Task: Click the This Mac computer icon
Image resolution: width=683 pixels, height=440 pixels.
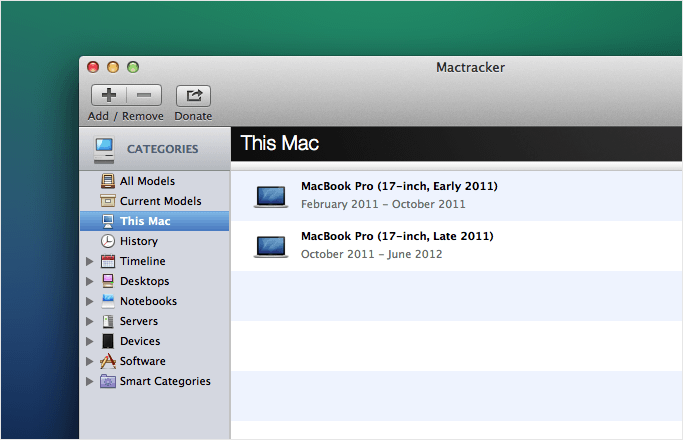Action: coord(108,221)
